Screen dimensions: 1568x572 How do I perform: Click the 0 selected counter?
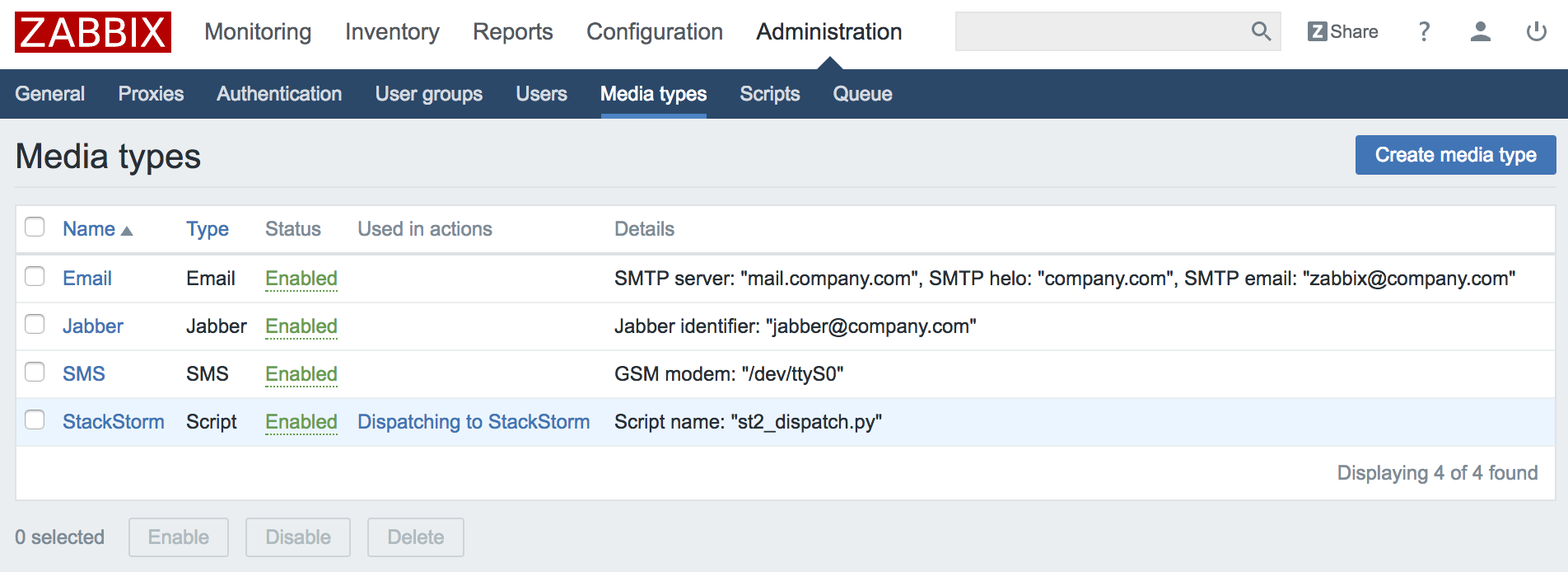(60, 537)
